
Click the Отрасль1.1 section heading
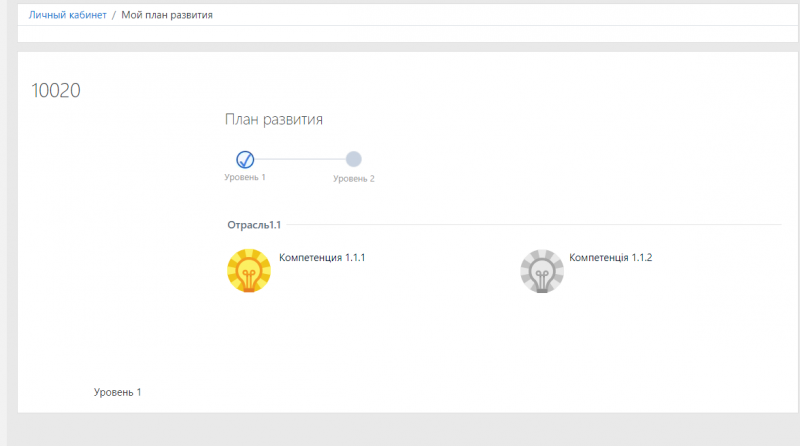254,225
